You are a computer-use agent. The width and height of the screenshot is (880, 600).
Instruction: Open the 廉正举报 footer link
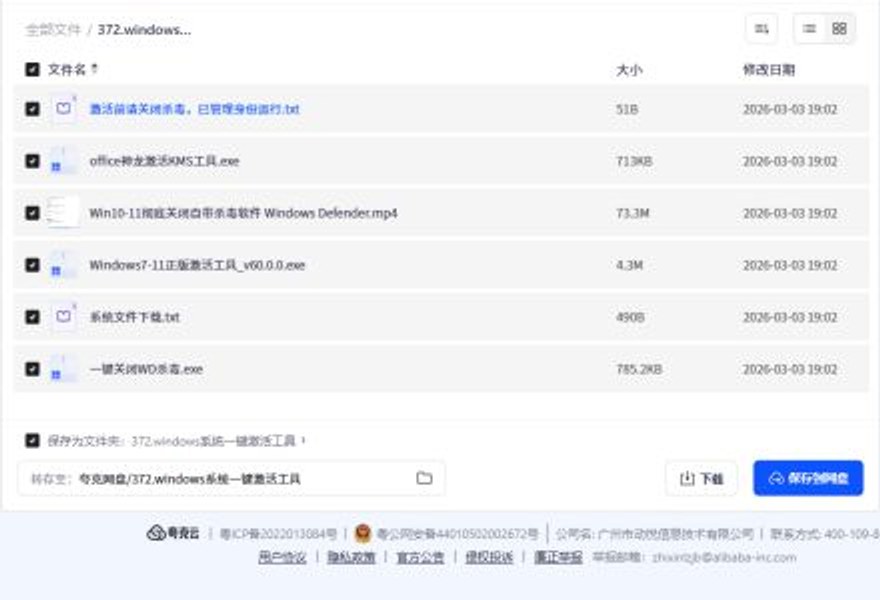(558, 557)
